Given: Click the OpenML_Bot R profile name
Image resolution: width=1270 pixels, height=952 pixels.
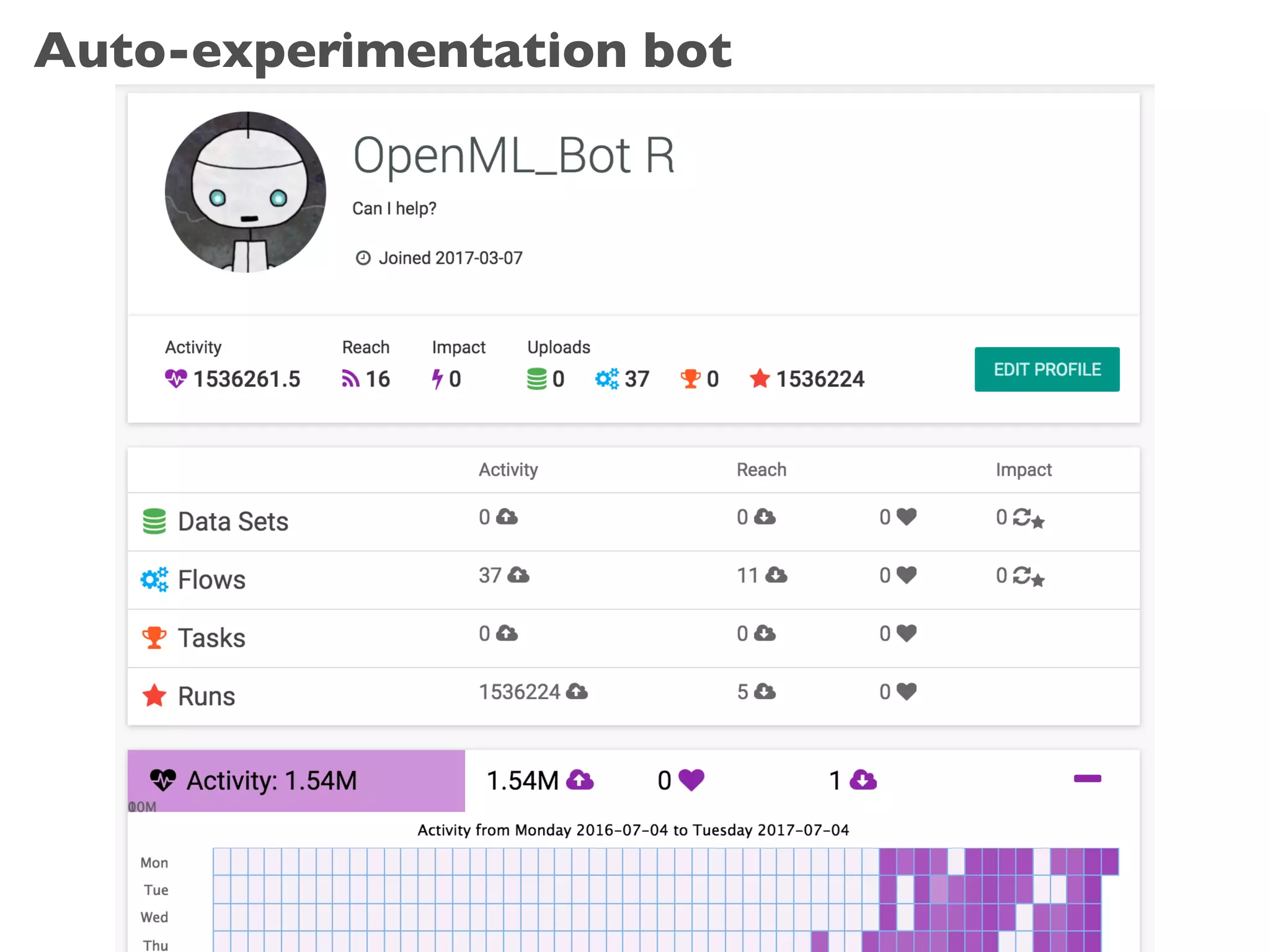Looking at the screenshot, I should pos(513,156).
